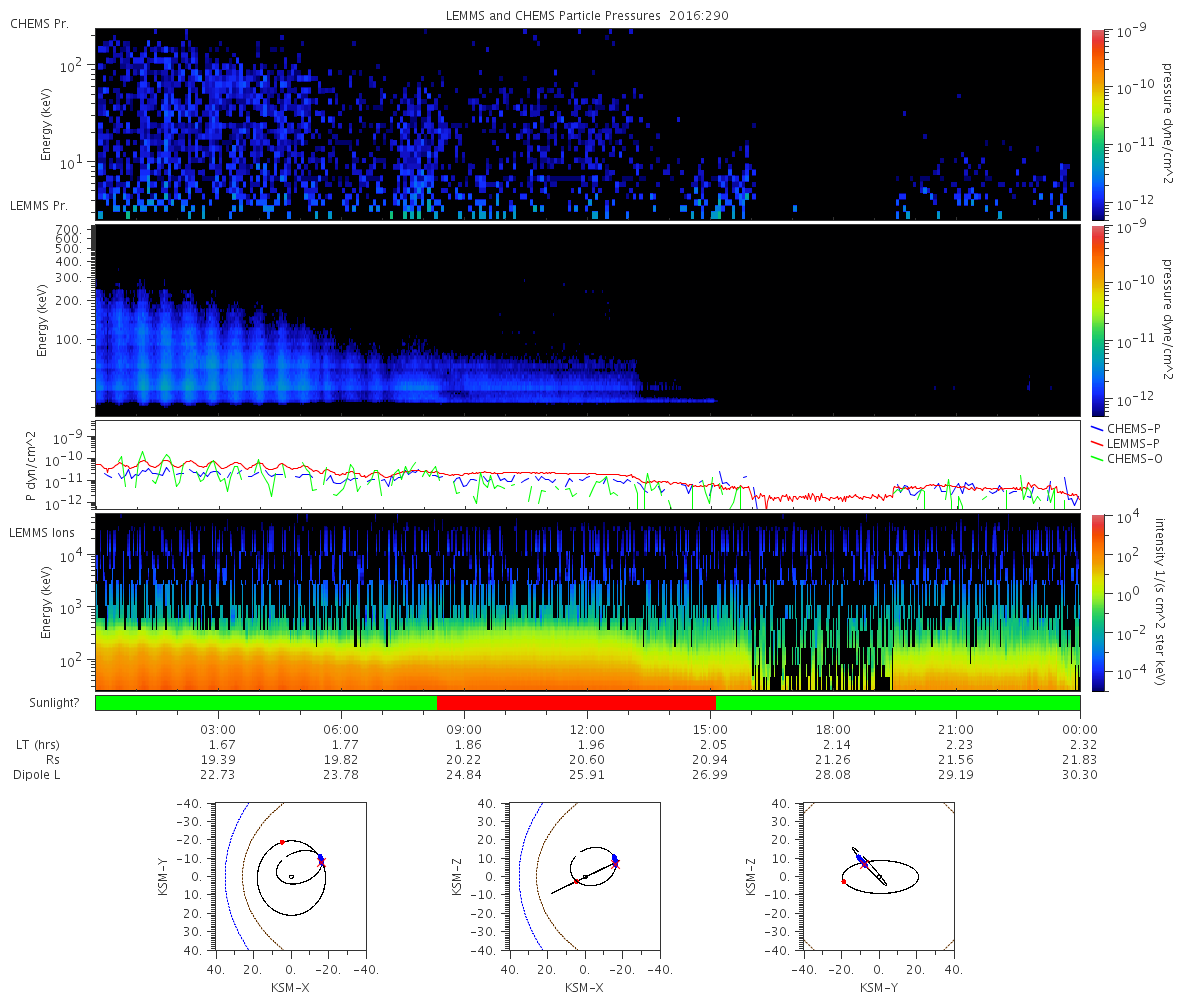This screenshot has width=1200, height=1000.
Task: Click the first green segment of the Sunlight bar
Action: pos(266,703)
